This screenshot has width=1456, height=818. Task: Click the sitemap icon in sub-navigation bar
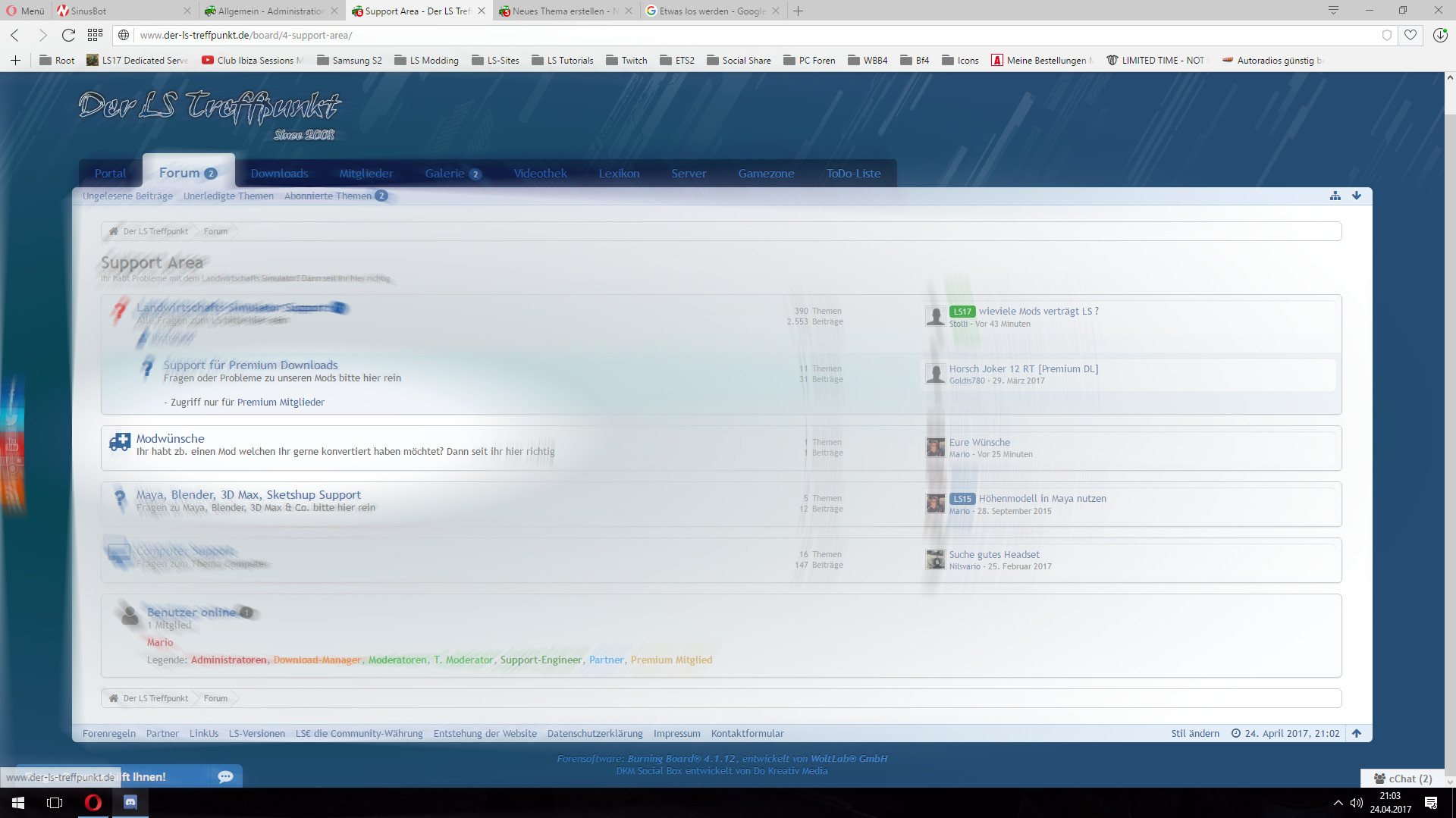click(1335, 196)
